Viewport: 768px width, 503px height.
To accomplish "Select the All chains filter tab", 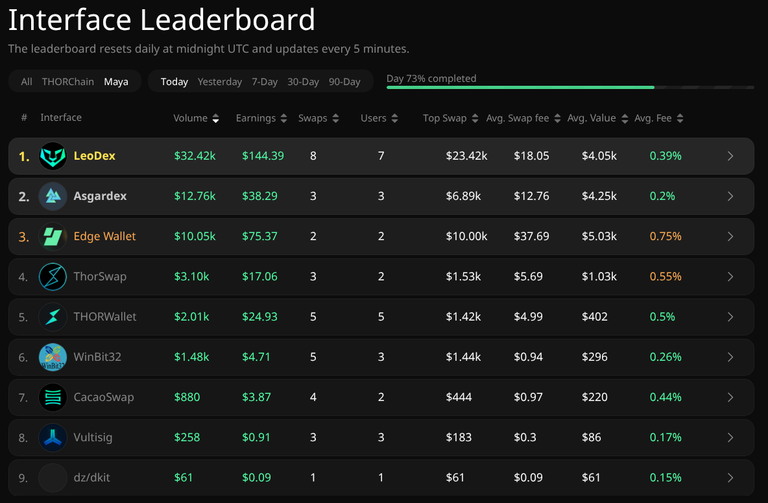I will point(26,82).
